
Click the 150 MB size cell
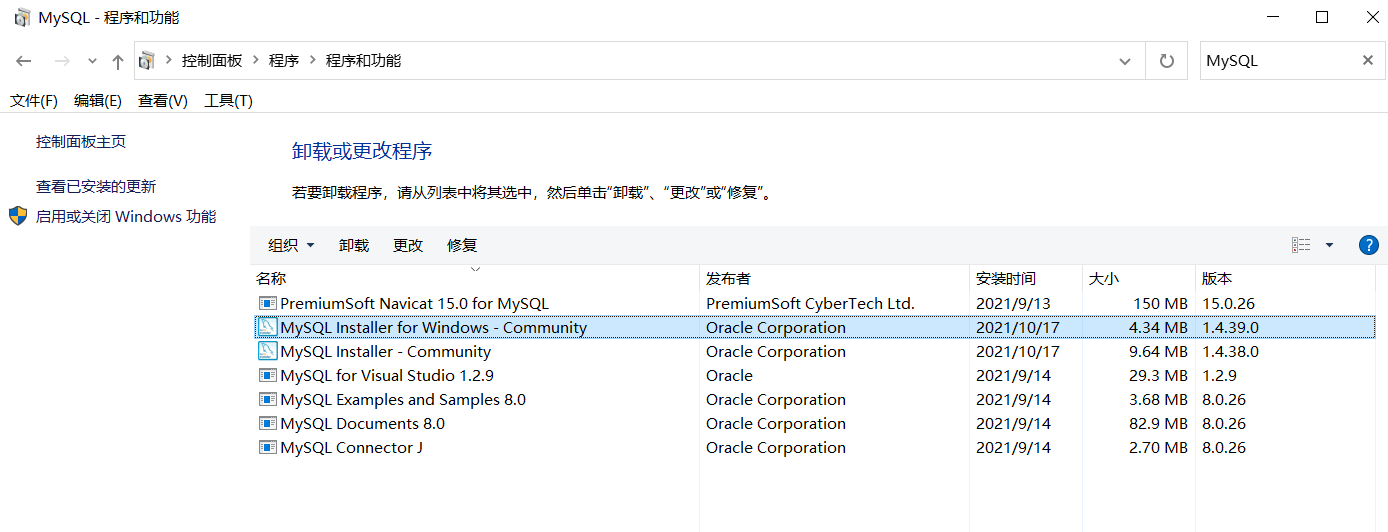click(1160, 303)
